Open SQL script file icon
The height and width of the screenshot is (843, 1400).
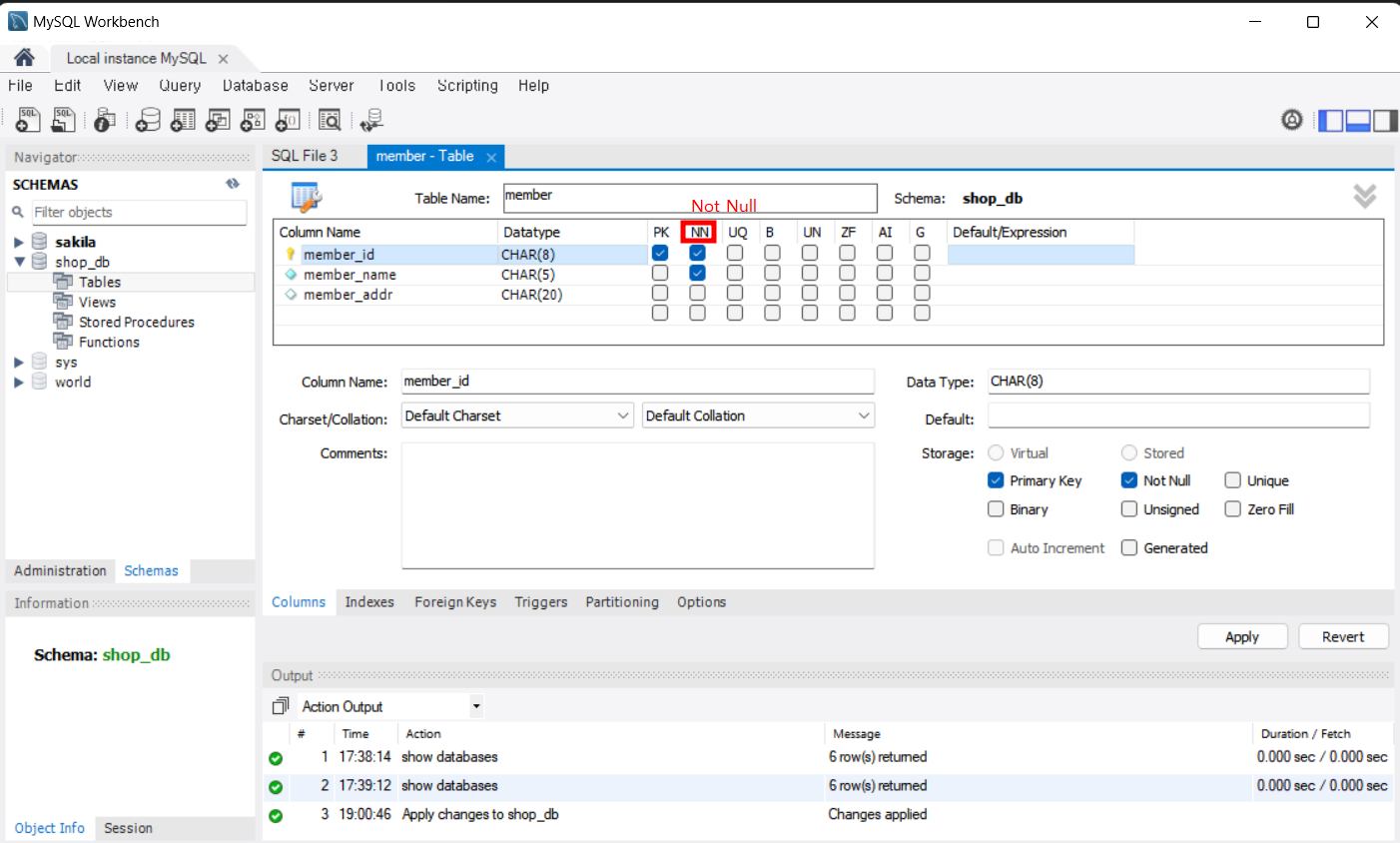(x=63, y=120)
